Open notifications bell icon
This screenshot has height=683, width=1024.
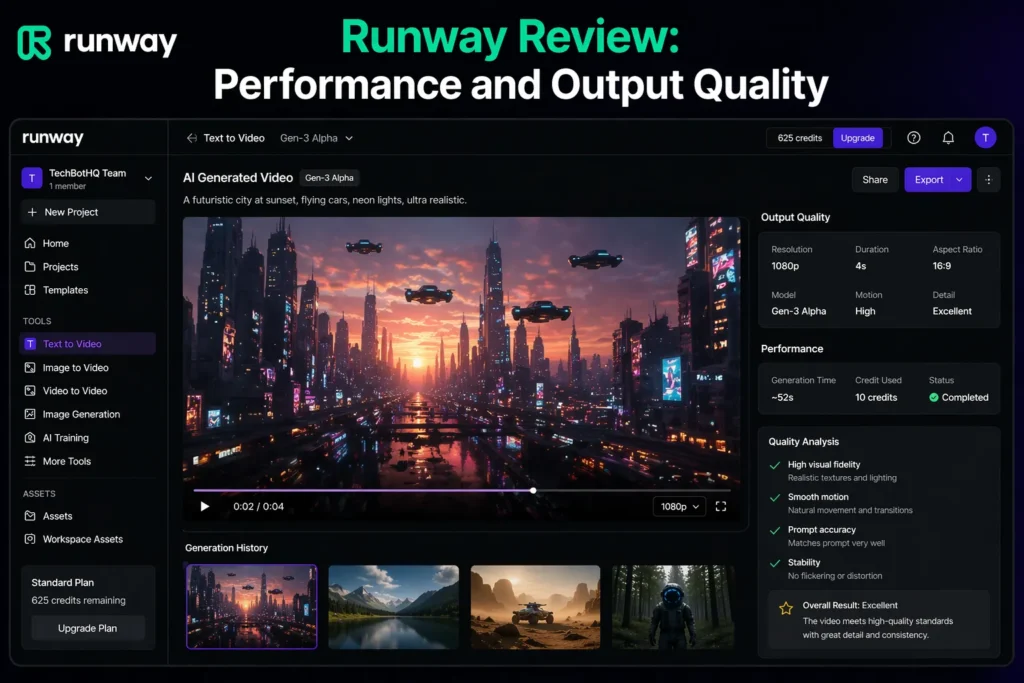[x=948, y=138]
